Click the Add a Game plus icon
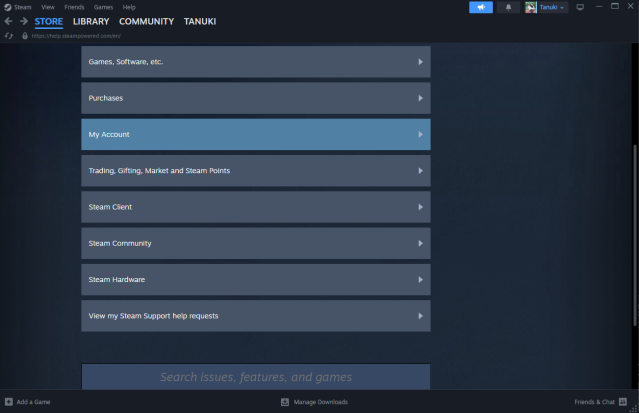Screen dimensions: 639x413 coord(9,402)
